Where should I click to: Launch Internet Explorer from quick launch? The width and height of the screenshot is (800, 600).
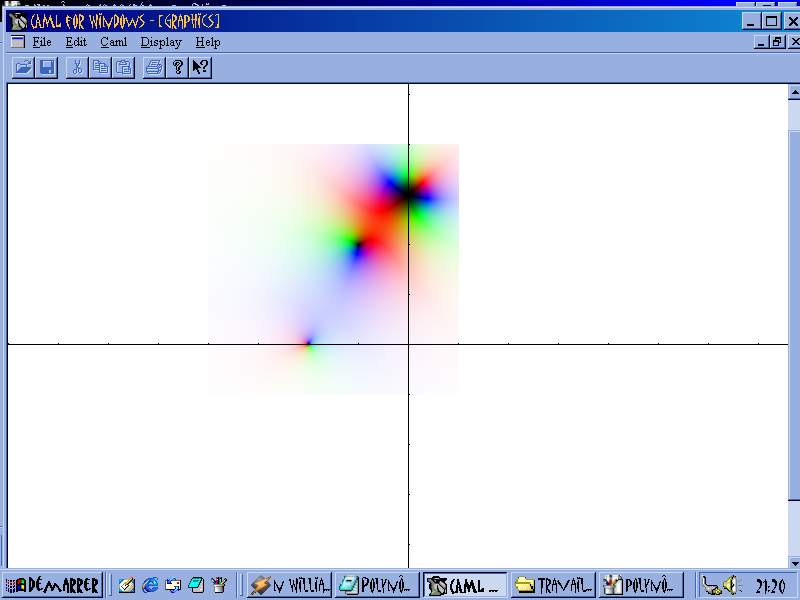coord(150,585)
